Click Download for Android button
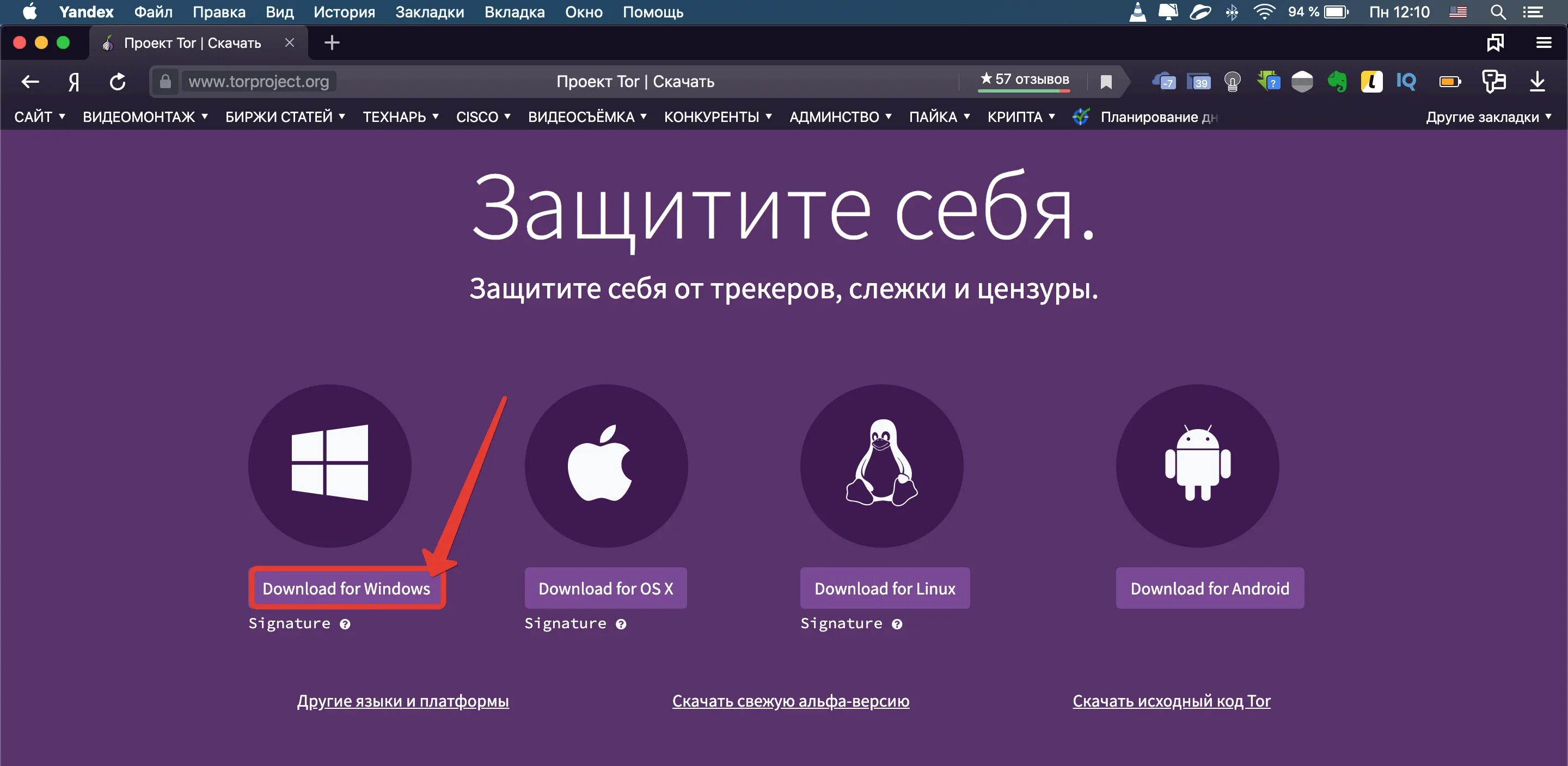1568x766 pixels. coord(1209,588)
